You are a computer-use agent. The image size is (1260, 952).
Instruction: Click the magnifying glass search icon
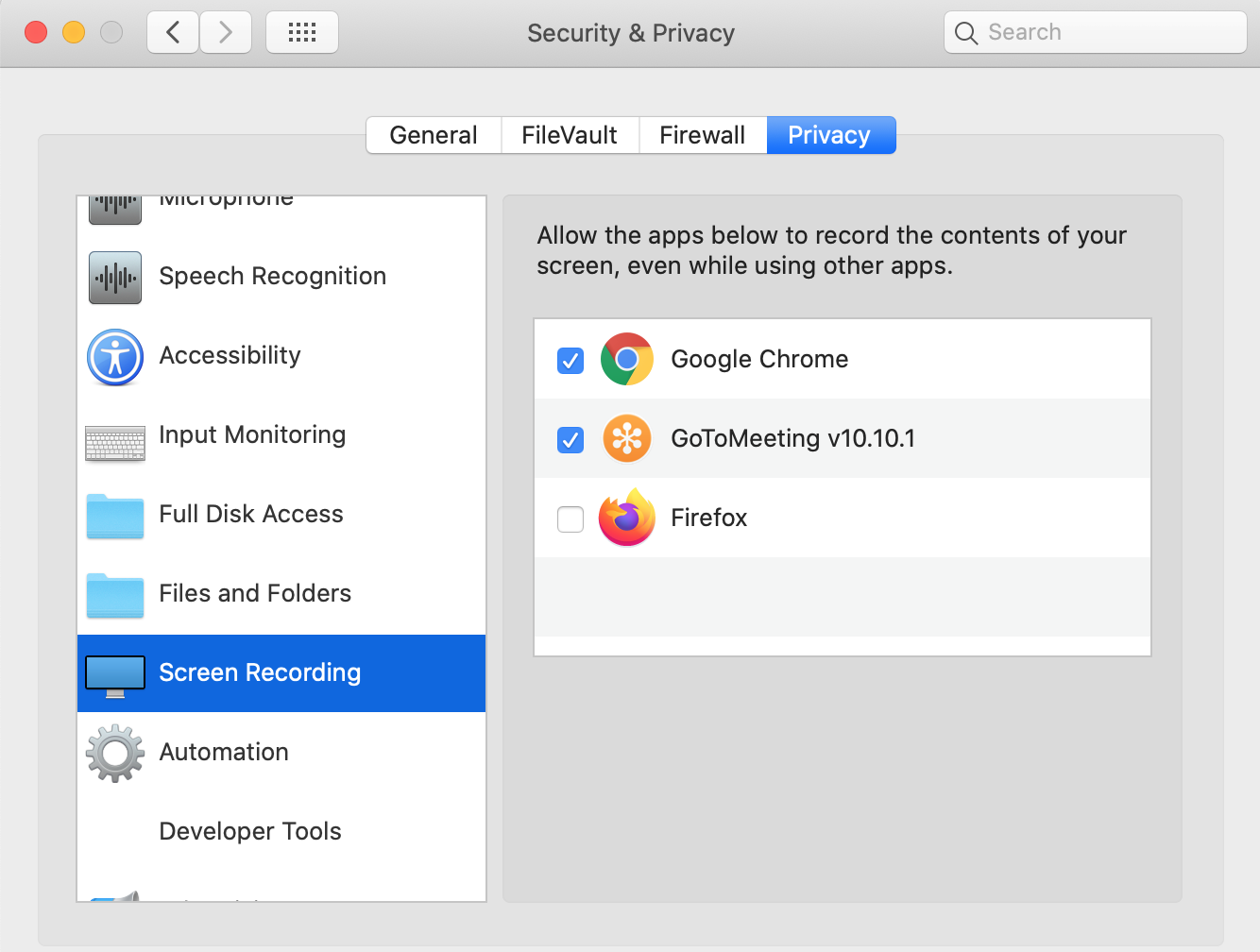coord(965,33)
